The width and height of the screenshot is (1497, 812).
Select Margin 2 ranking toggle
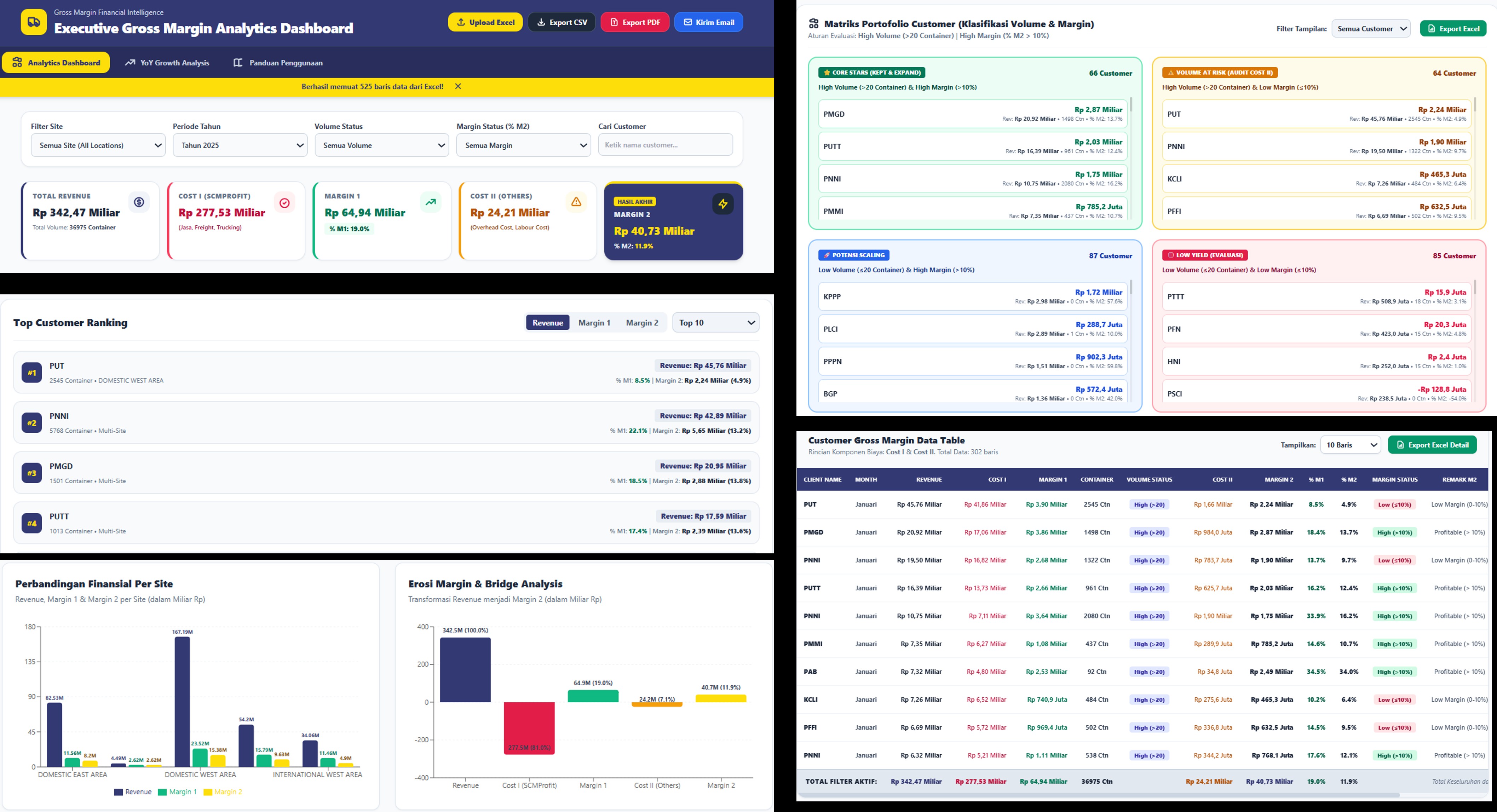pyautogui.click(x=642, y=323)
